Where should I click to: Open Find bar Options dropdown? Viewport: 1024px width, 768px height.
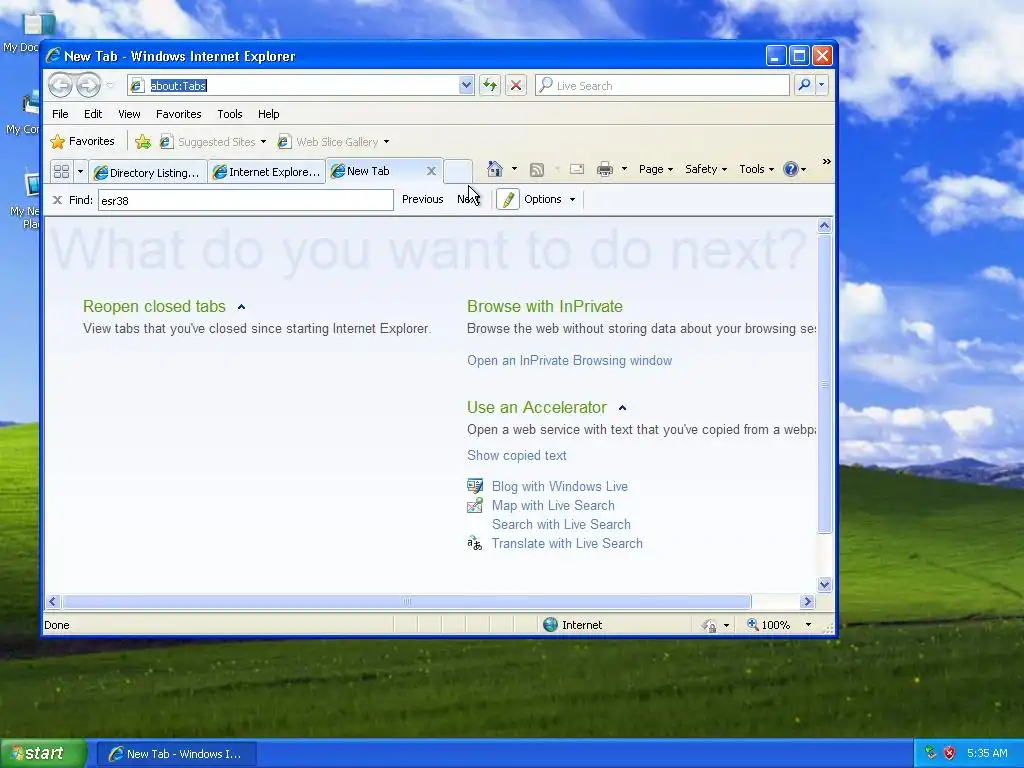[549, 199]
